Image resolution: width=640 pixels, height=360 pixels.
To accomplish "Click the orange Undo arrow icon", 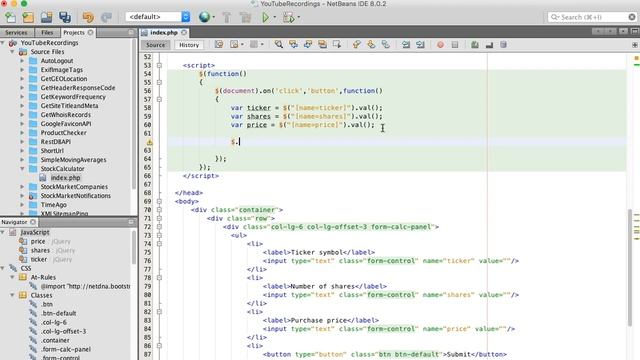I will [x=88, y=17].
